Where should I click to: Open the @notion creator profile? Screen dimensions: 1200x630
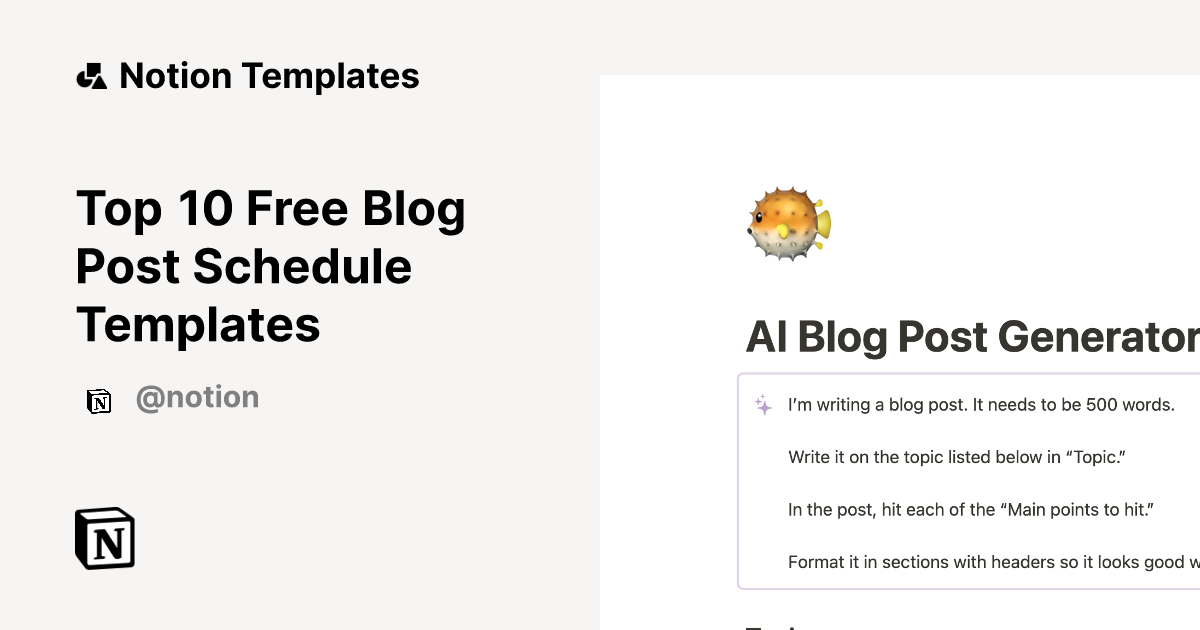point(197,398)
